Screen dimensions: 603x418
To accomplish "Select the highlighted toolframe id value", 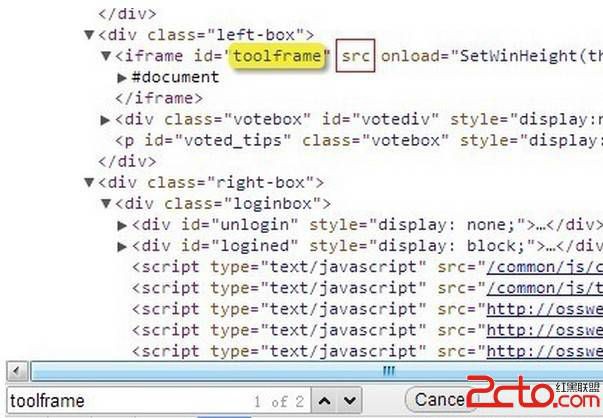I will 277,56.
